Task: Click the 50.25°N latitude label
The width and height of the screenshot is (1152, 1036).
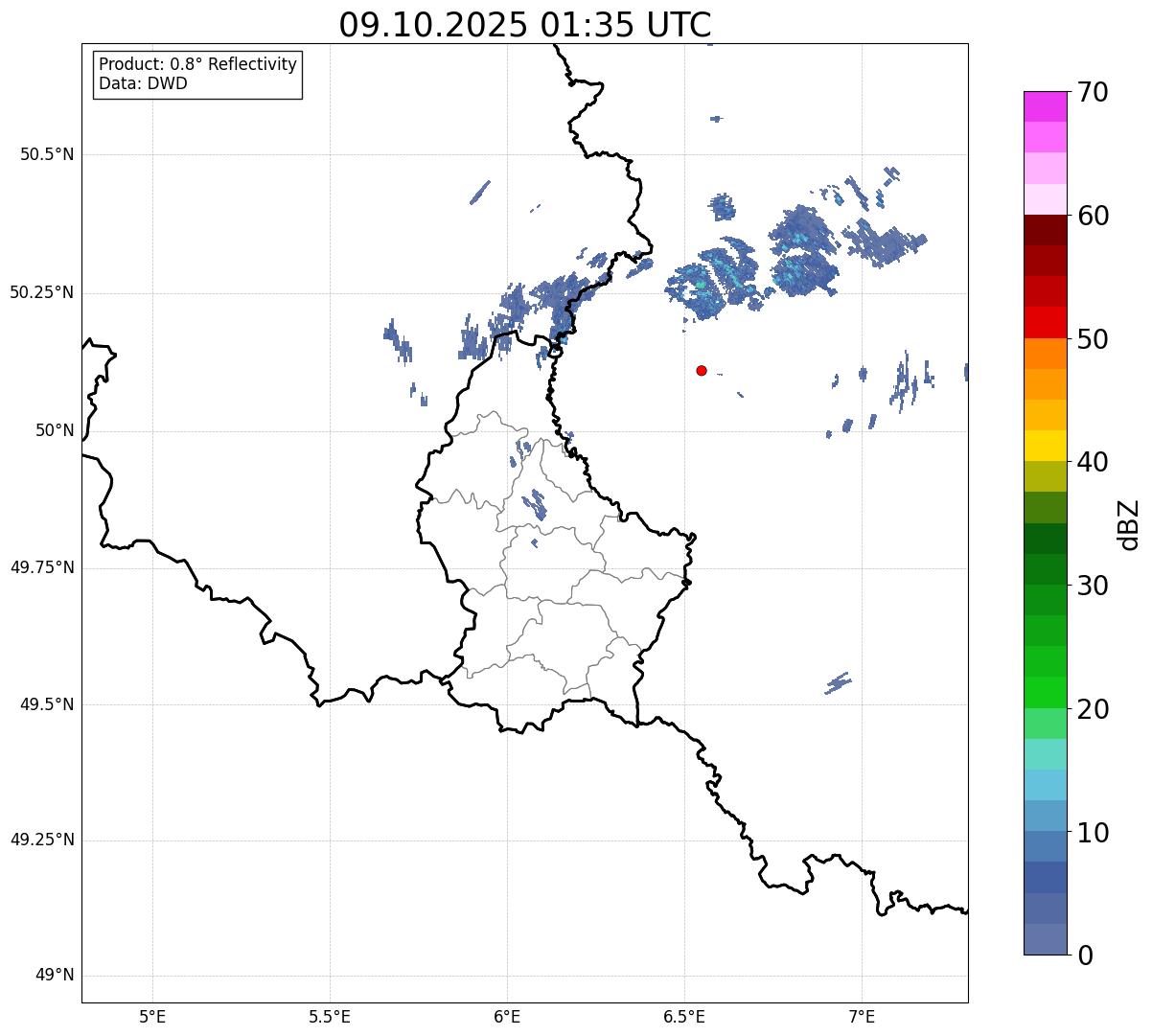Action: pyautogui.click(x=42, y=292)
